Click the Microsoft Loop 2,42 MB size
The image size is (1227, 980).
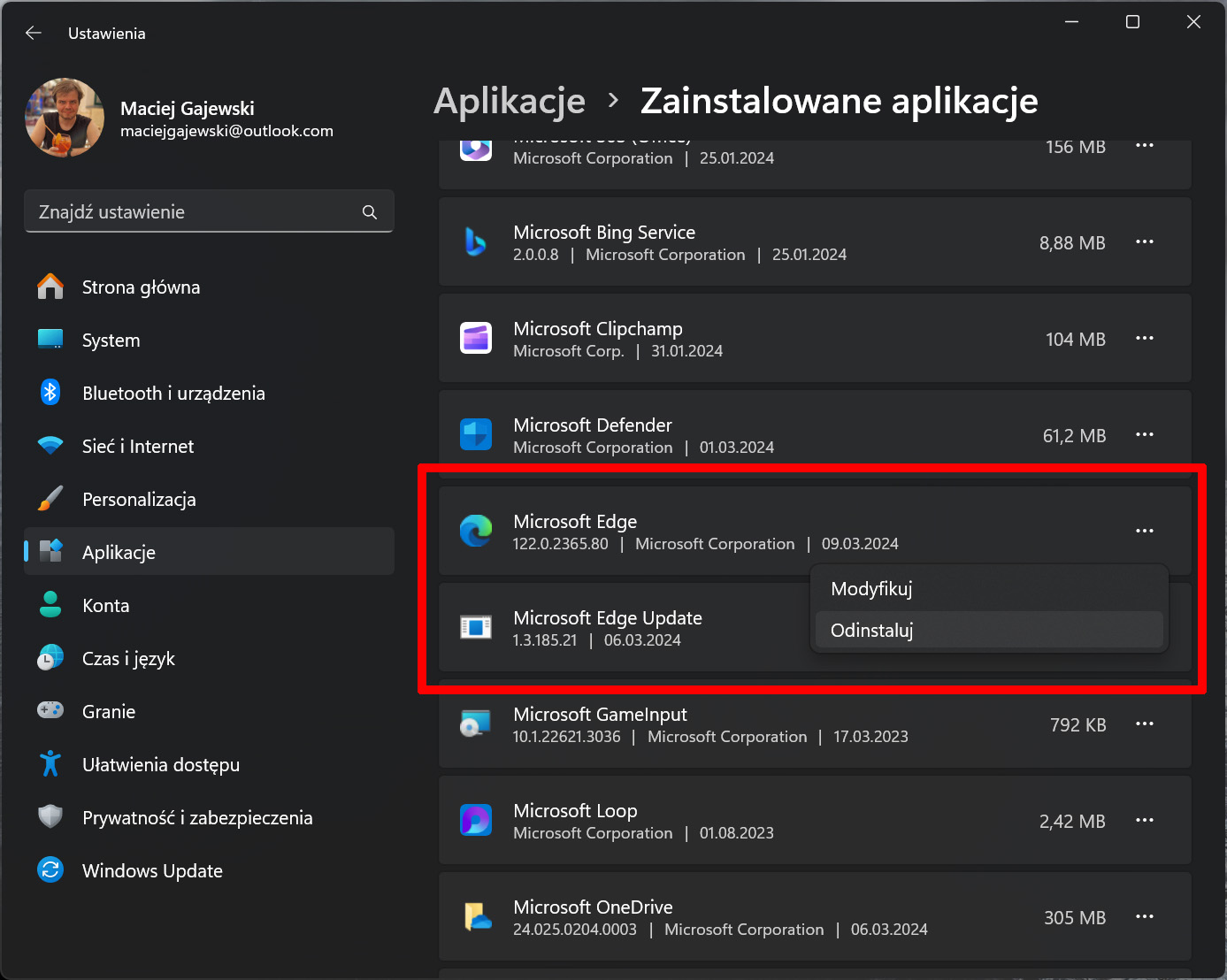click(x=1072, y=821)
